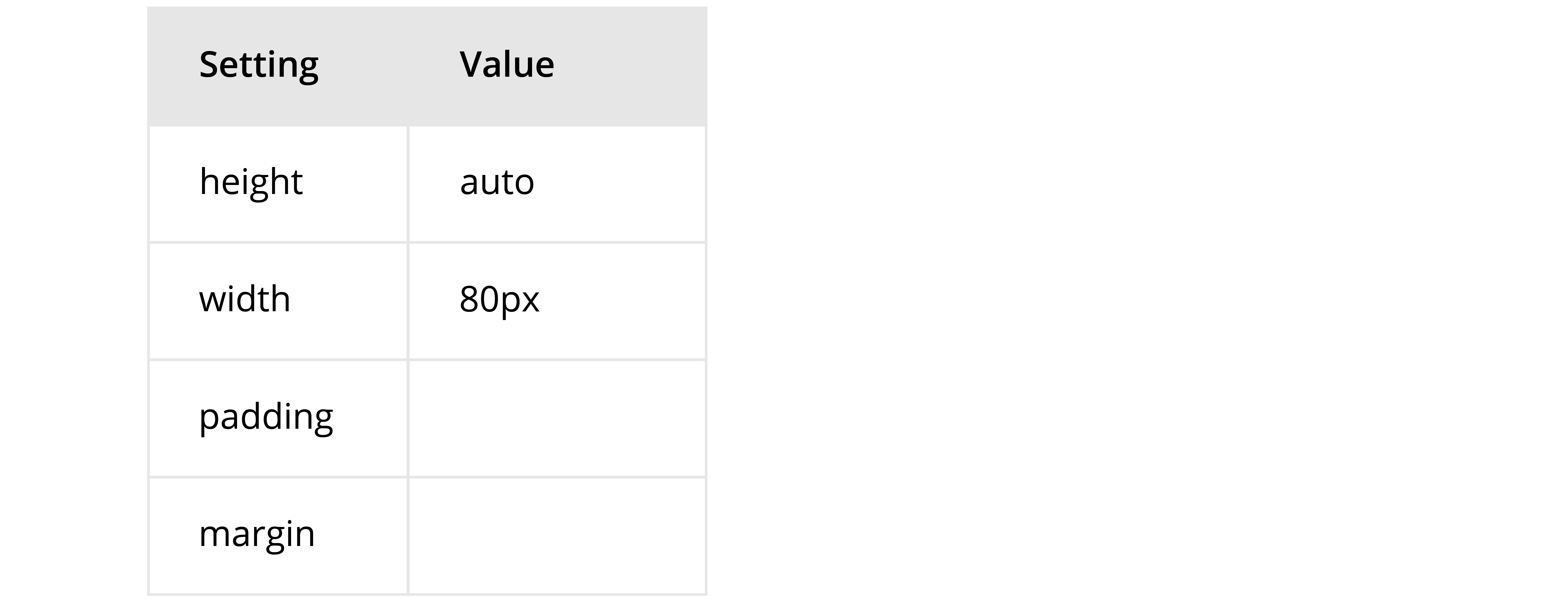Click the word "width" in the table
Viewport: 1568px width, 602px height.
245,299
